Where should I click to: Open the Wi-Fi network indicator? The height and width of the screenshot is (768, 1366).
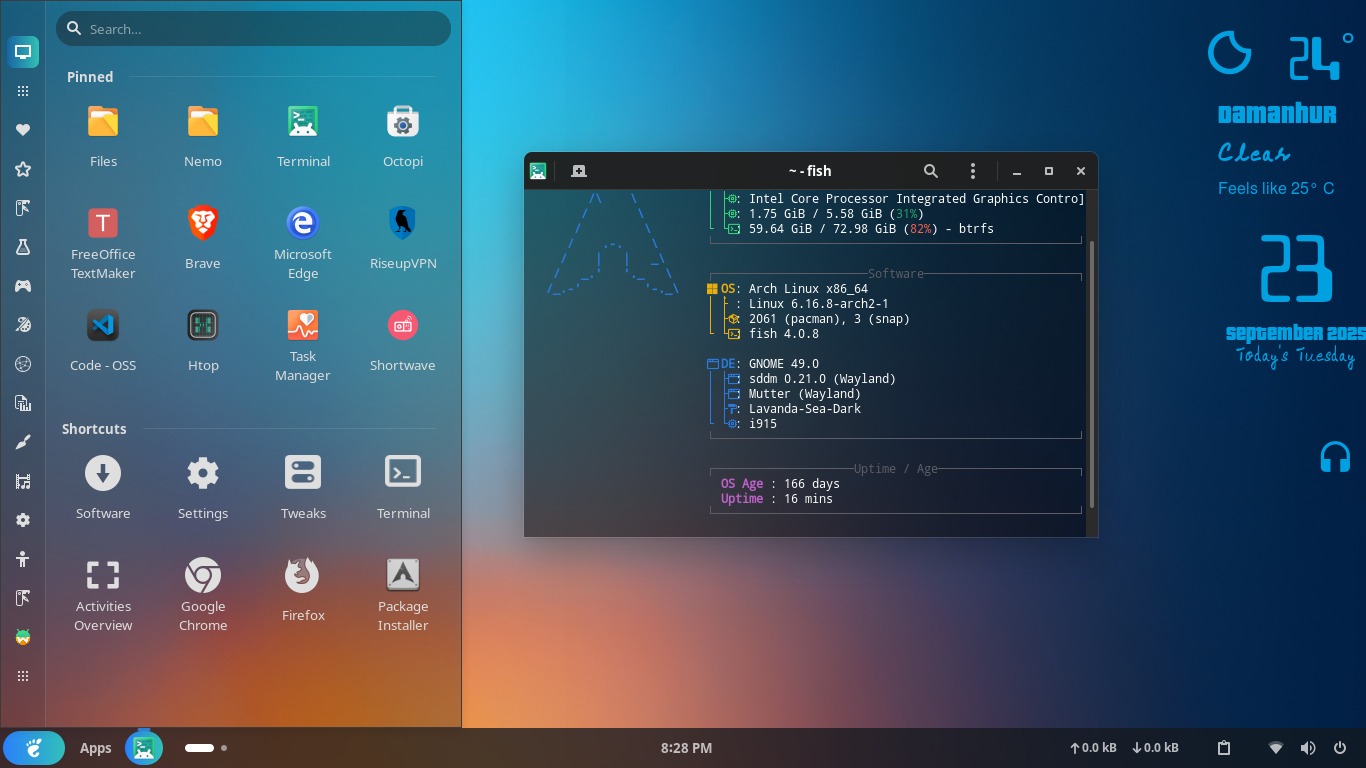click(1275, 748)
